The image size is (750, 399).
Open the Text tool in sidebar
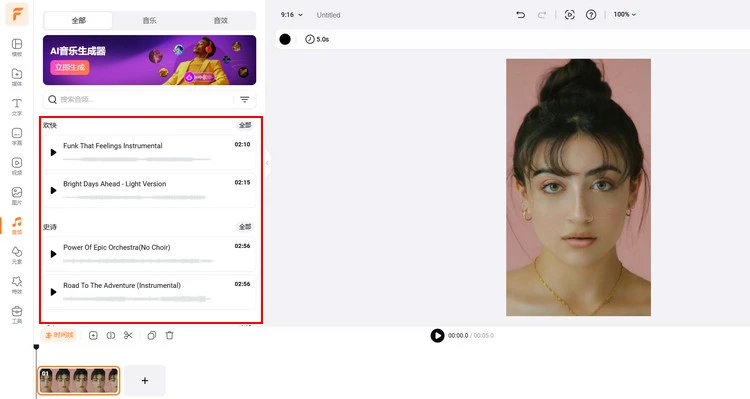17,106
